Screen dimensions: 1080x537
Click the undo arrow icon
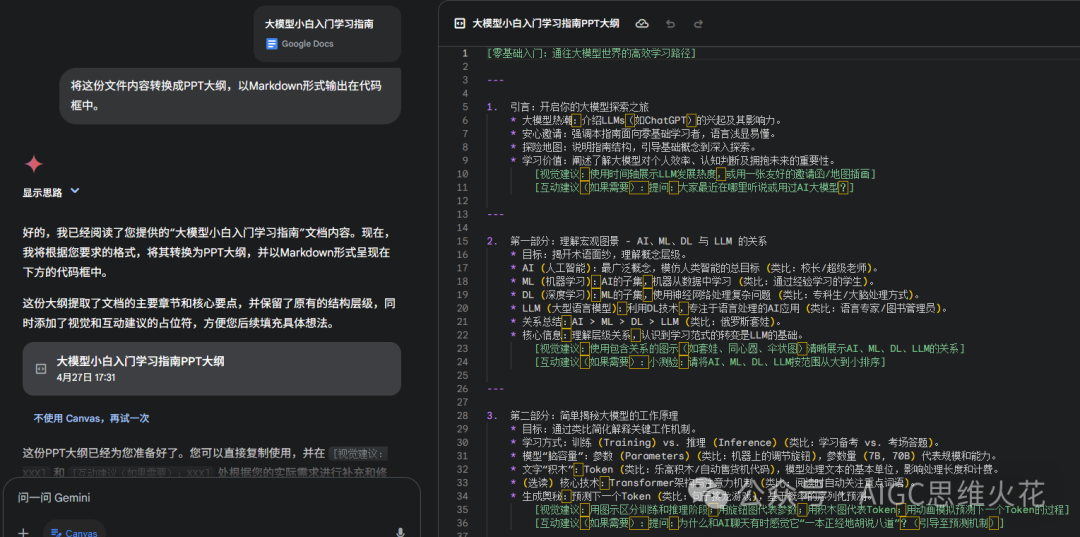(x=670, y=23)
